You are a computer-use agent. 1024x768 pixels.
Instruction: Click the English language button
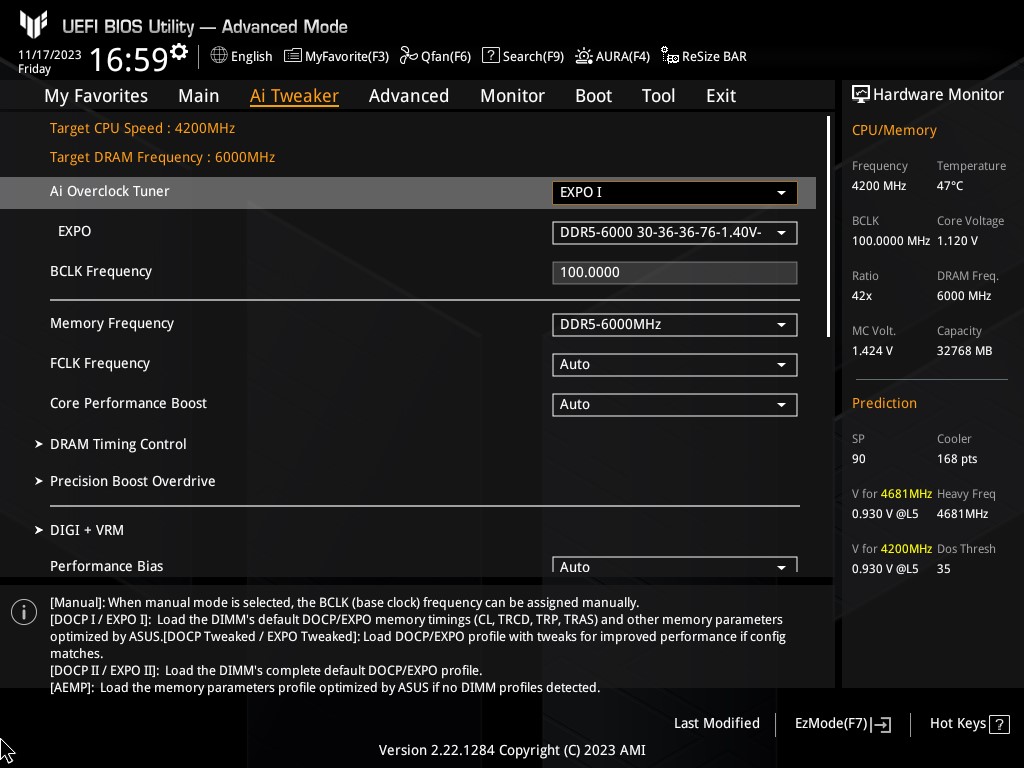pyautogui.click(x=251, y=56)
